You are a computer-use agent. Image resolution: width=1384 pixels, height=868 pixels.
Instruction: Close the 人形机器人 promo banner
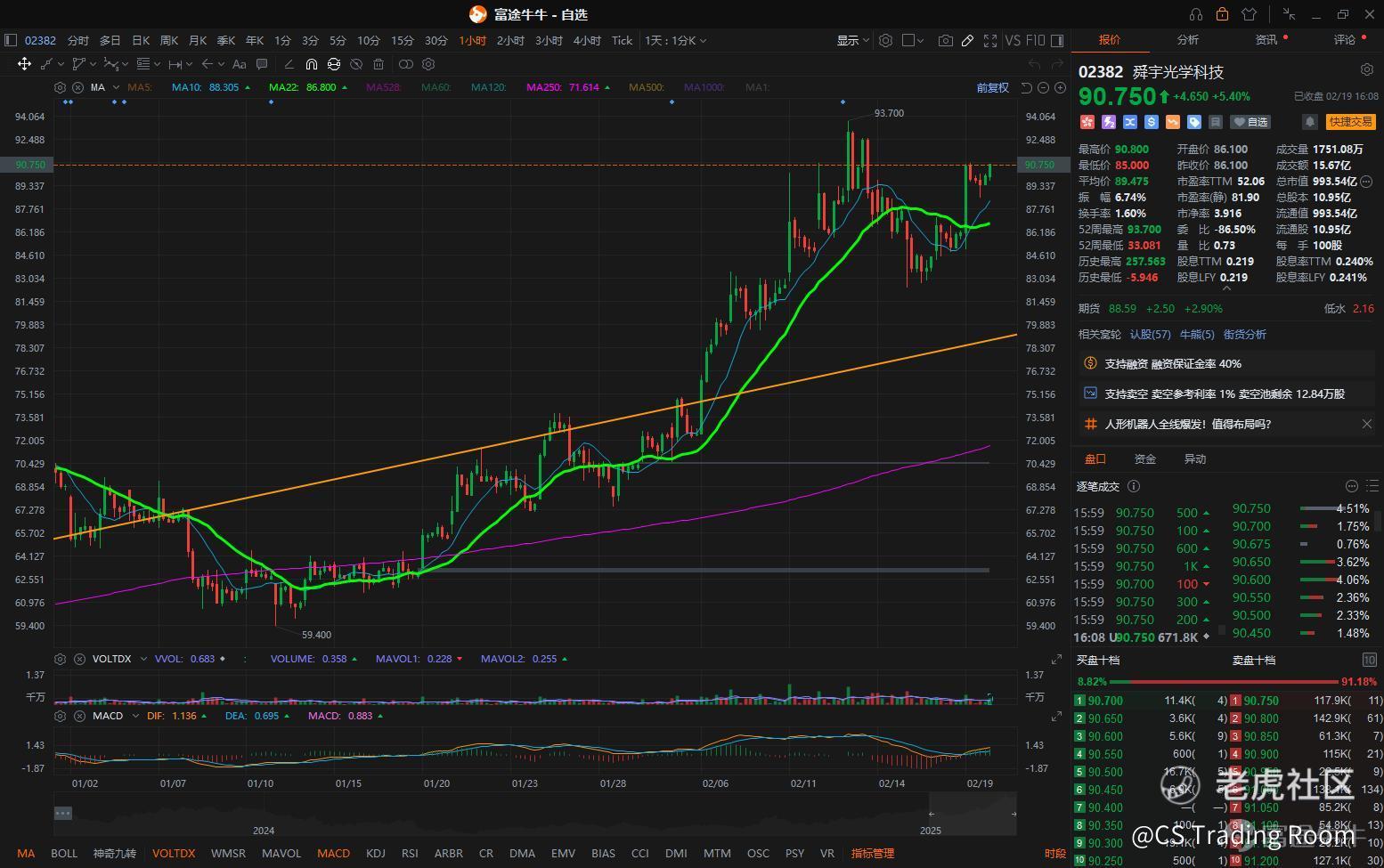tap(1367, 424)
